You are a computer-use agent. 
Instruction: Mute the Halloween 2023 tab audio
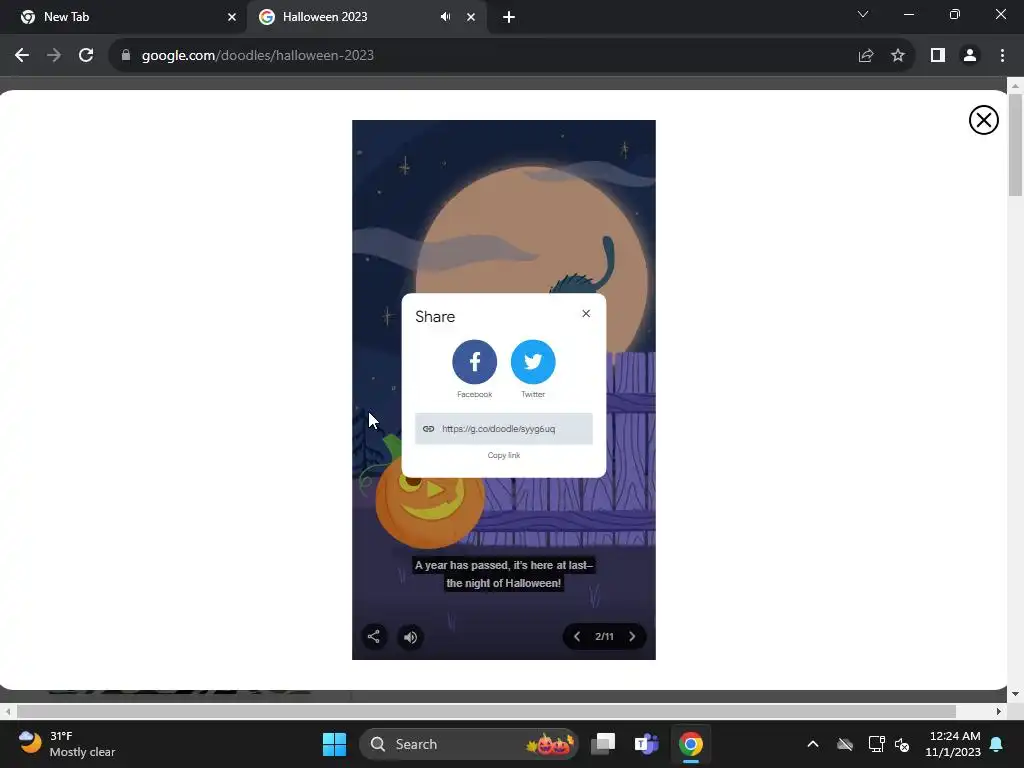[x=445, y=17]
